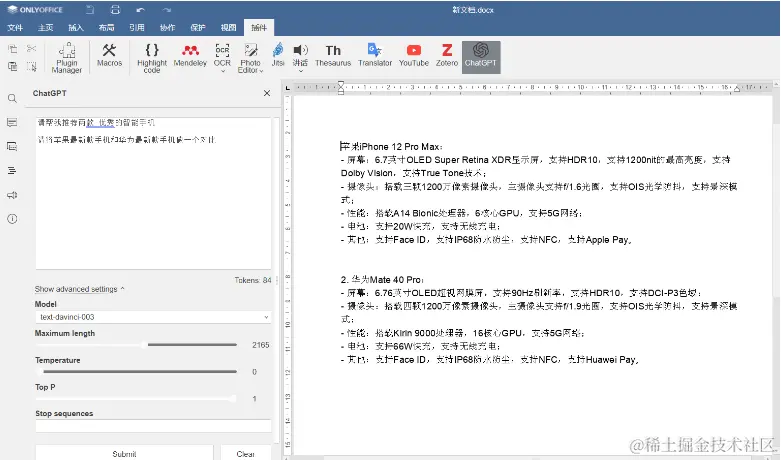Image resolution: width=781 pixels, height=460 pixels.
Task: Click the Tokens: 84 counter text
Action: pyautogui.click(x=253, y=280)
